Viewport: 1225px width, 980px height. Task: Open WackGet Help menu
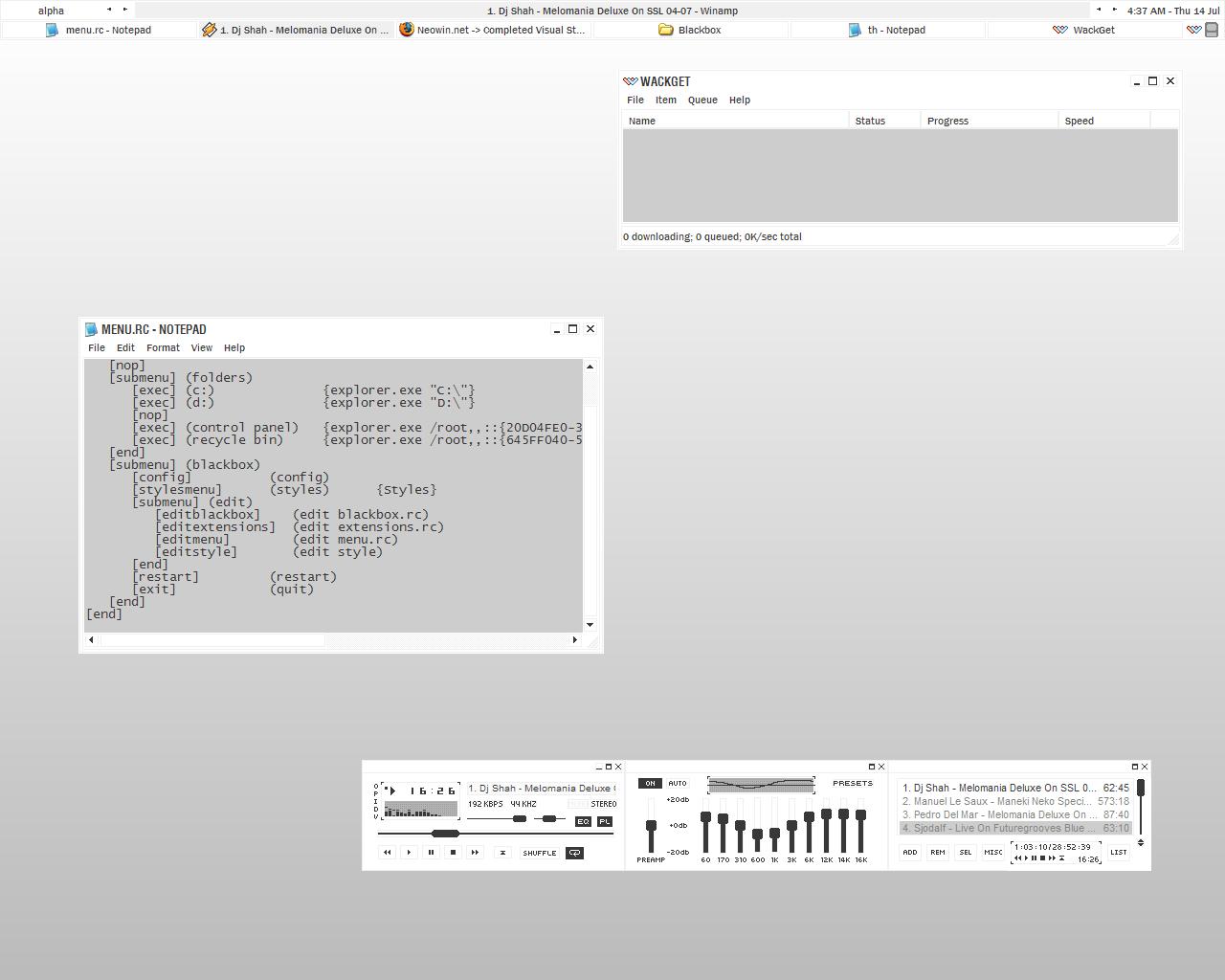click(x=740, y=100)
